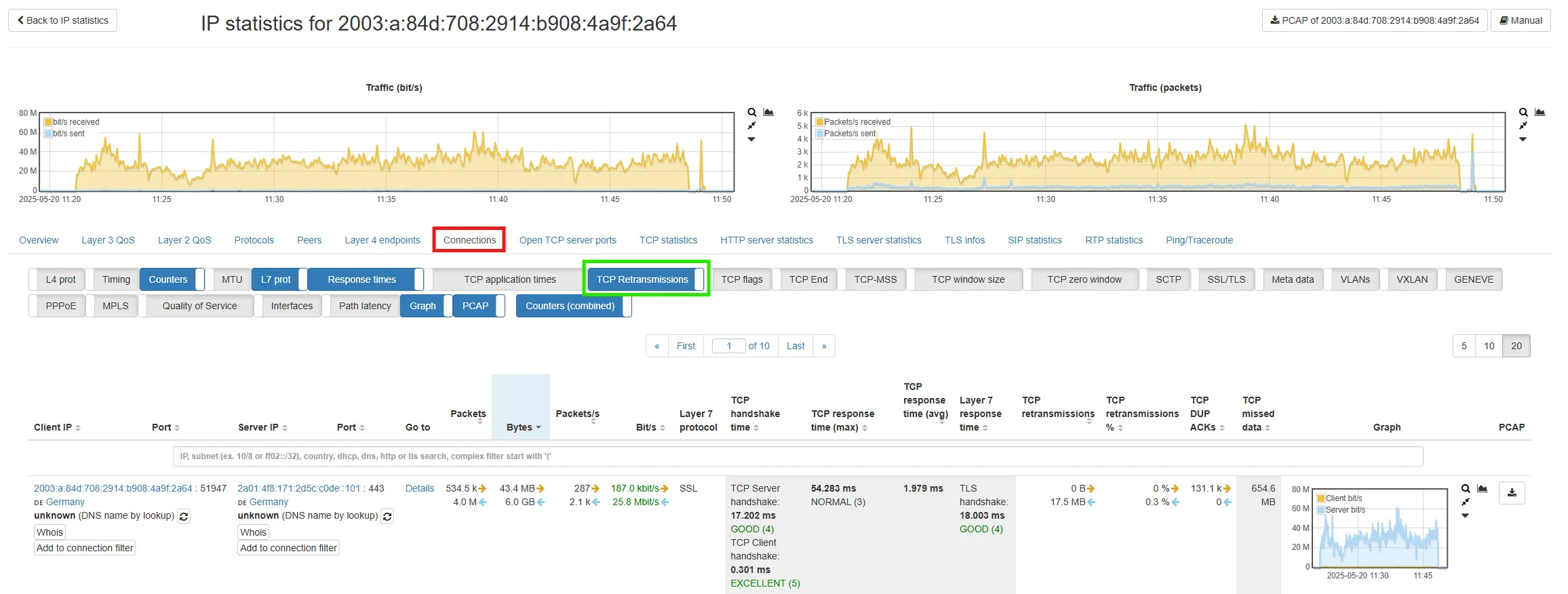
Task: Click Client bit/s legend color swatch
Action: [x=1320, y=498]
